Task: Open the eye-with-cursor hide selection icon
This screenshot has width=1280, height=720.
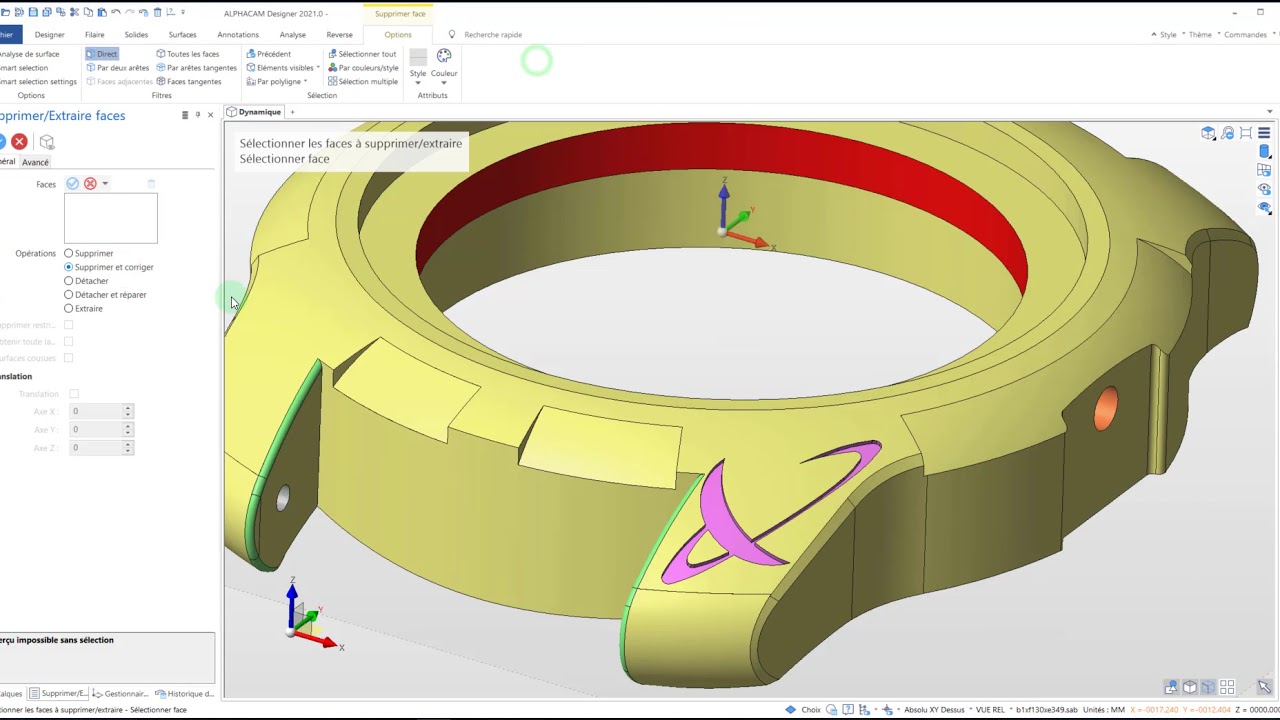Action: (x=1264, y=209)
